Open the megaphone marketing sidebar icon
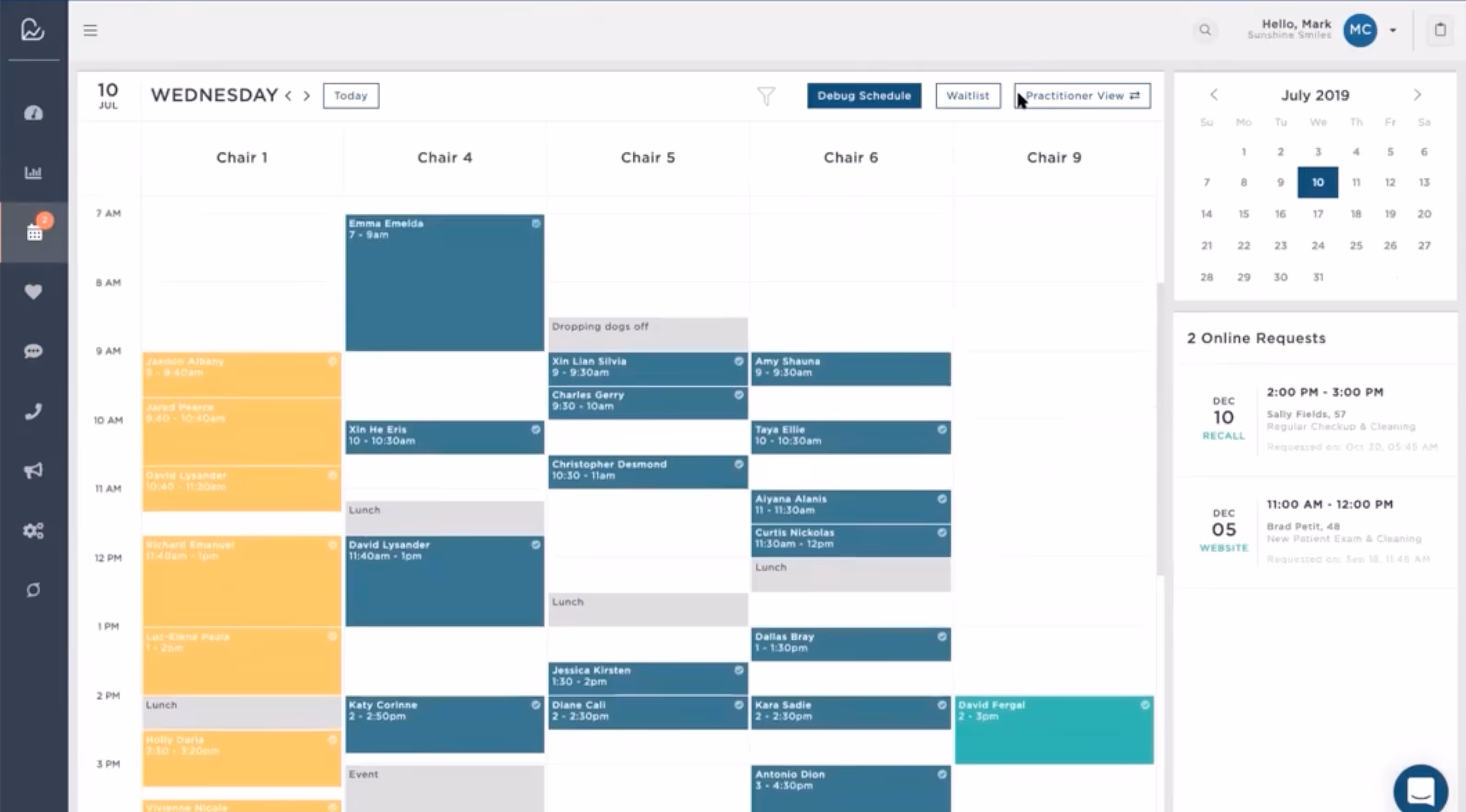This screenshot has height=812, width=1466. [x=33, y=471]
